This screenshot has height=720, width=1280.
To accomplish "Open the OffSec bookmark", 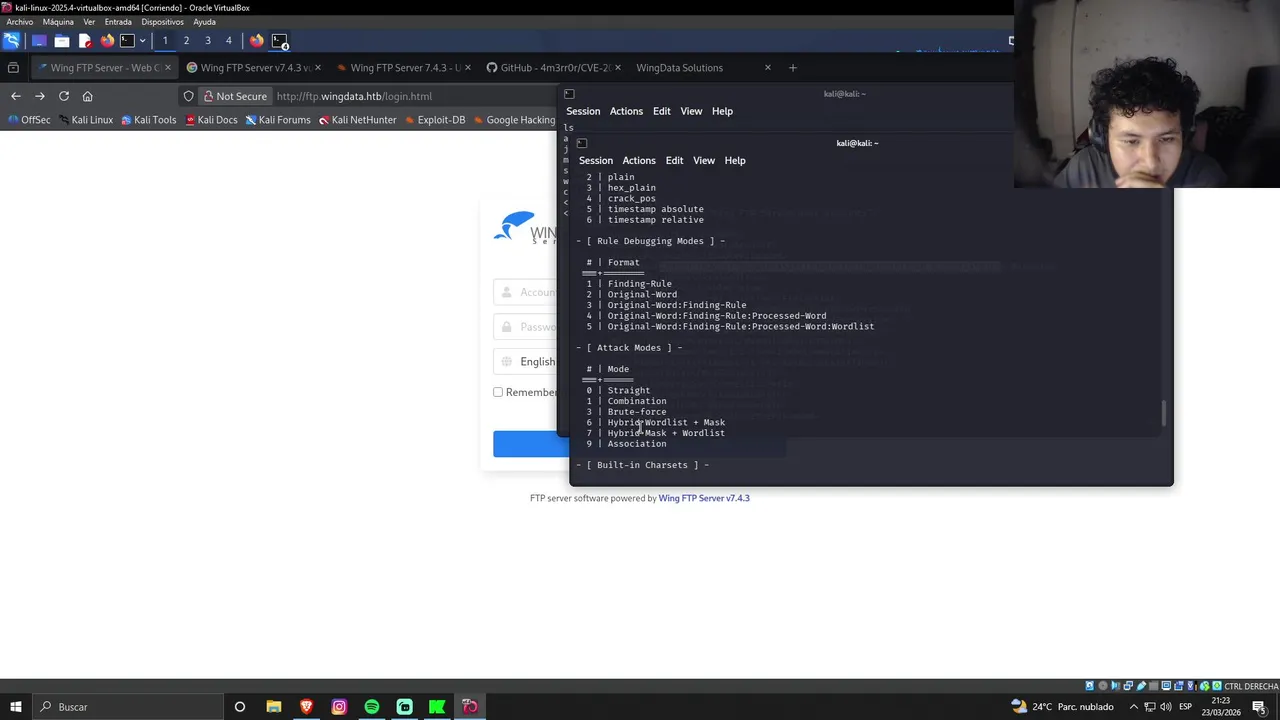I will tap(29, 120).
